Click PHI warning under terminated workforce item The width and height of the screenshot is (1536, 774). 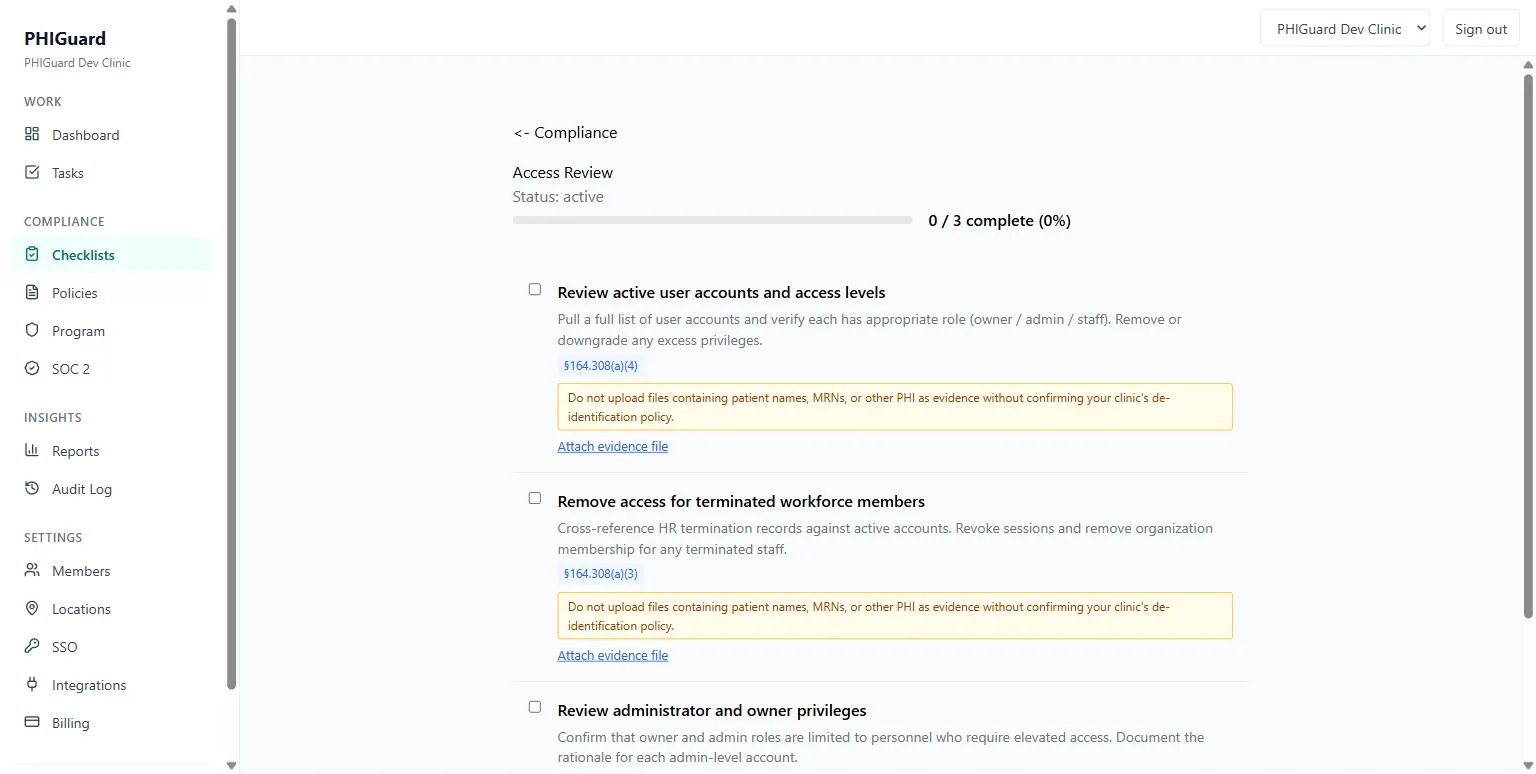point(895,616)
